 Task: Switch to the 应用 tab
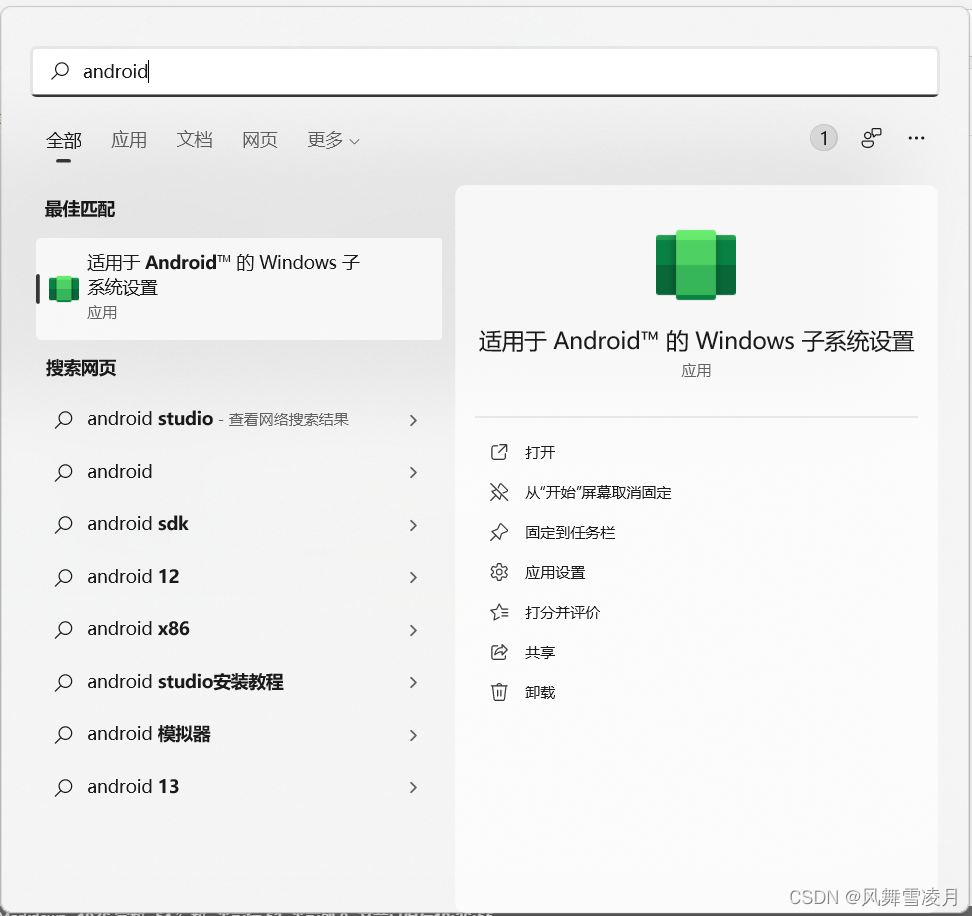pyautogui.click(x=129, y=140)
